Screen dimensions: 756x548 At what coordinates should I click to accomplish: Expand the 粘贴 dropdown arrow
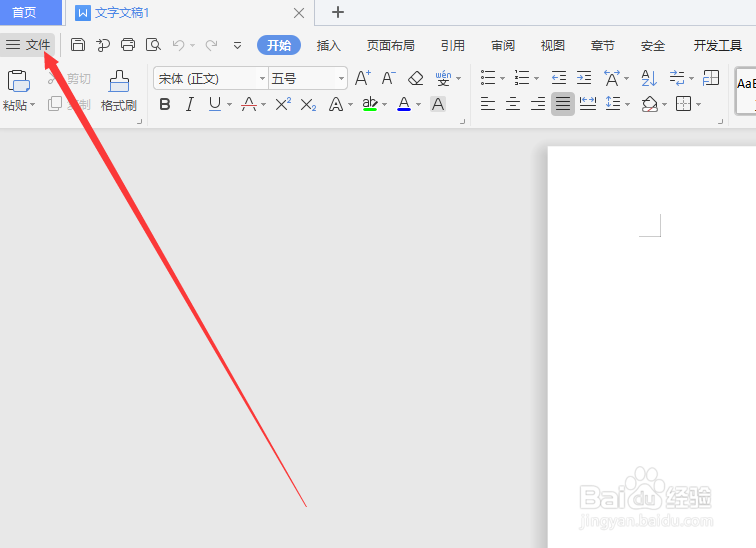coord(32,105)
